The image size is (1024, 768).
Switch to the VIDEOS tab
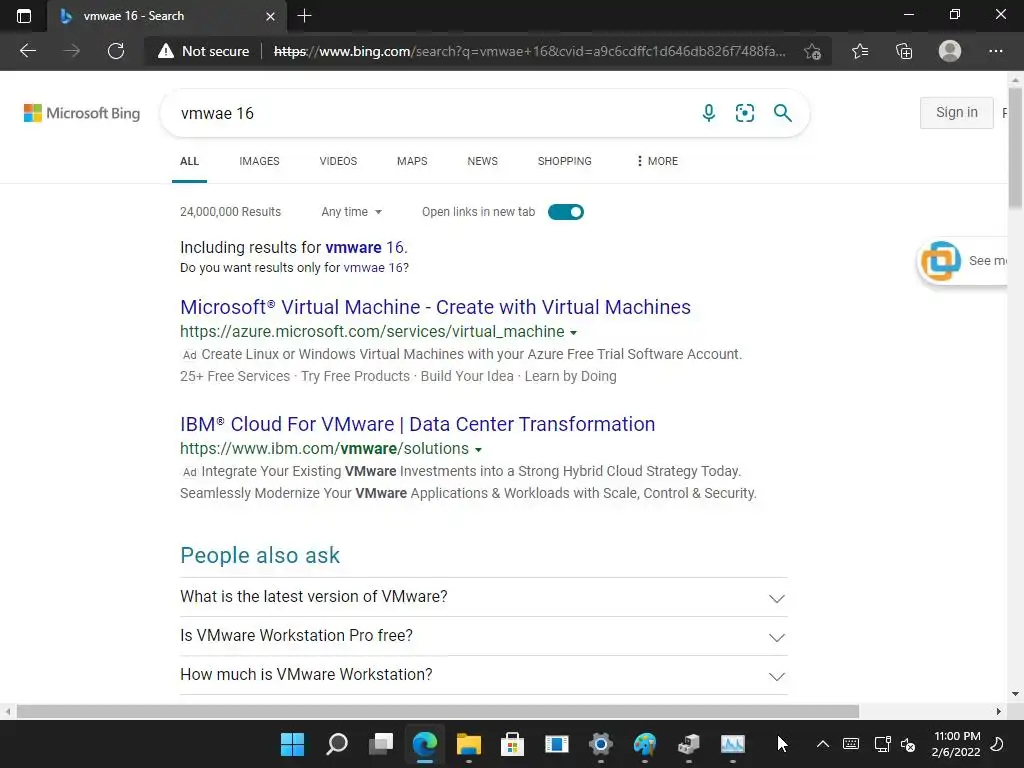pyautogui.click(x=338, y=161)
